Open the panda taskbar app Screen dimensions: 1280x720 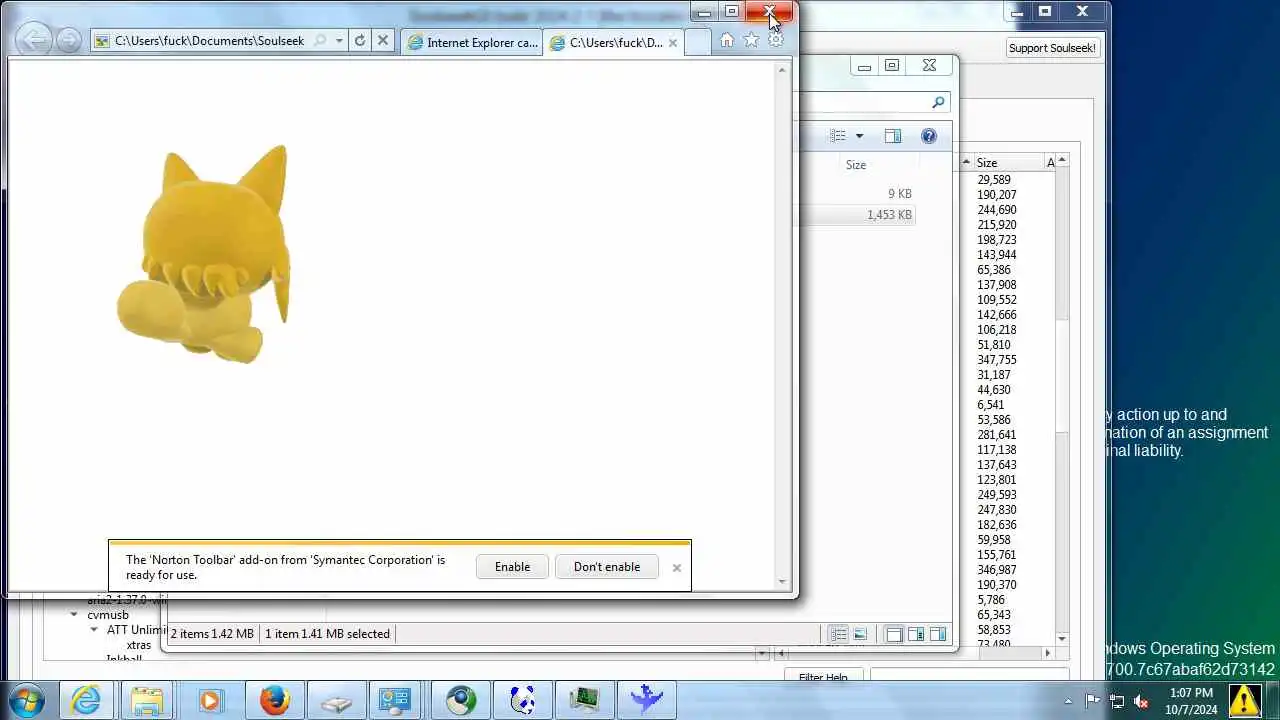coord(522,700)
